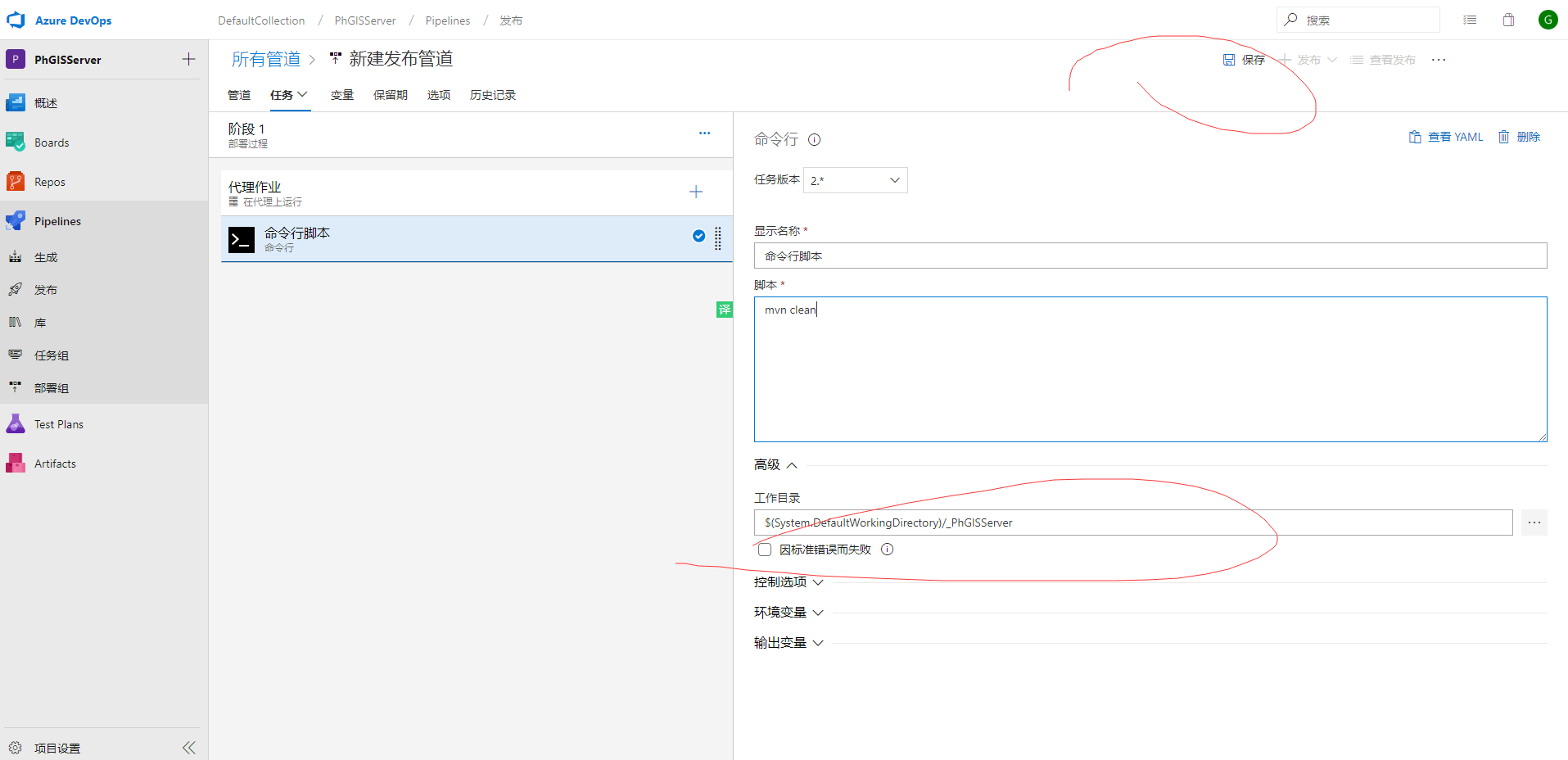Screen dimensions: 1568x760
Task: Open the Repos sidebar icon
Action: coord(16,182)
